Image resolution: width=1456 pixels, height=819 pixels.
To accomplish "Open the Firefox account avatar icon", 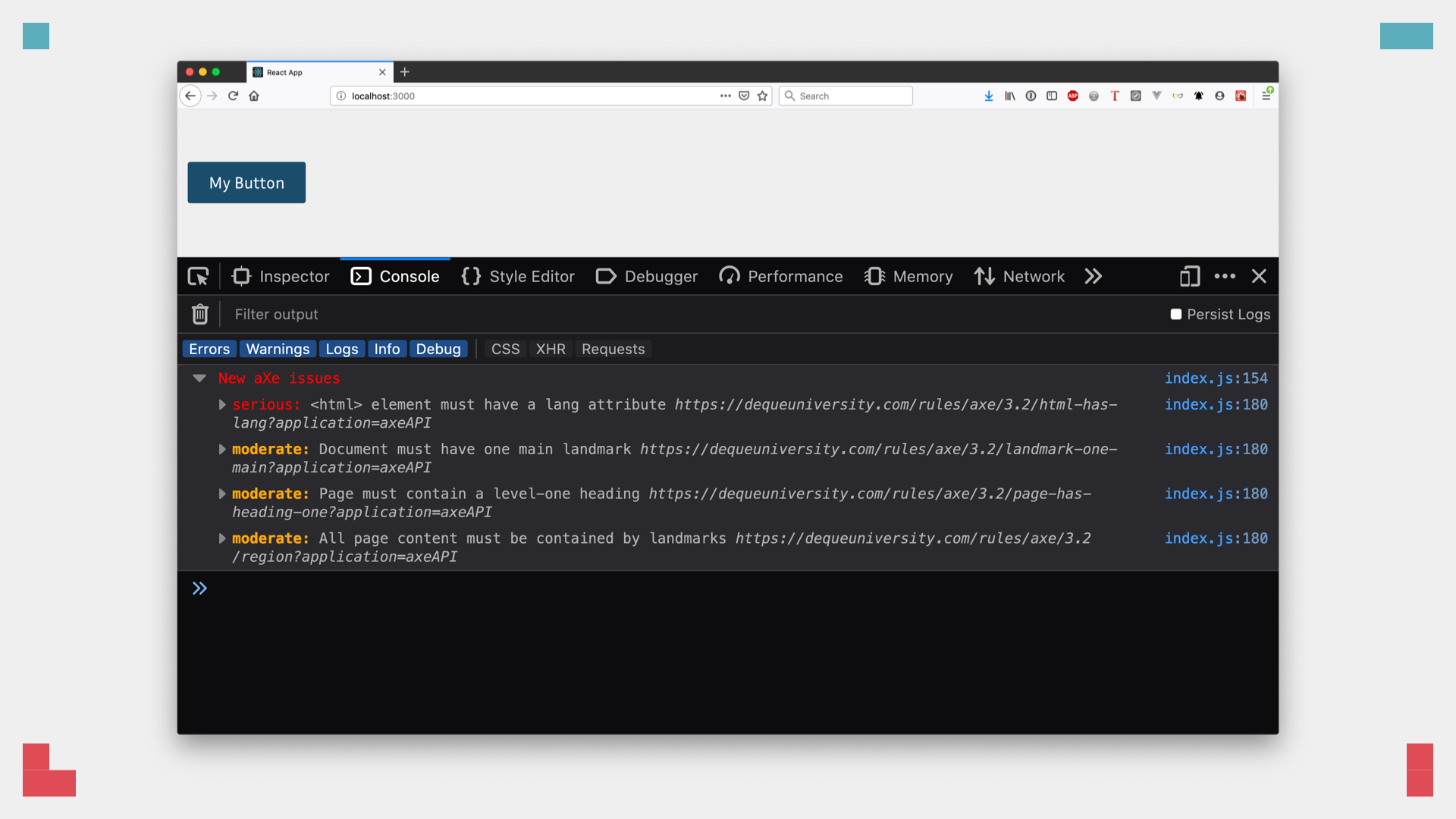I will click(1219, 96).
